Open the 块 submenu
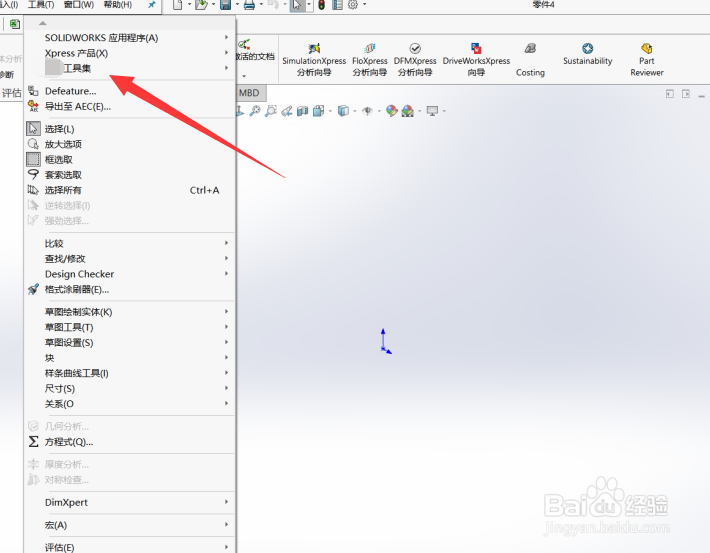The width and height of the screenshot is (710, 553). pyautogui.click(x=130, y=358)
